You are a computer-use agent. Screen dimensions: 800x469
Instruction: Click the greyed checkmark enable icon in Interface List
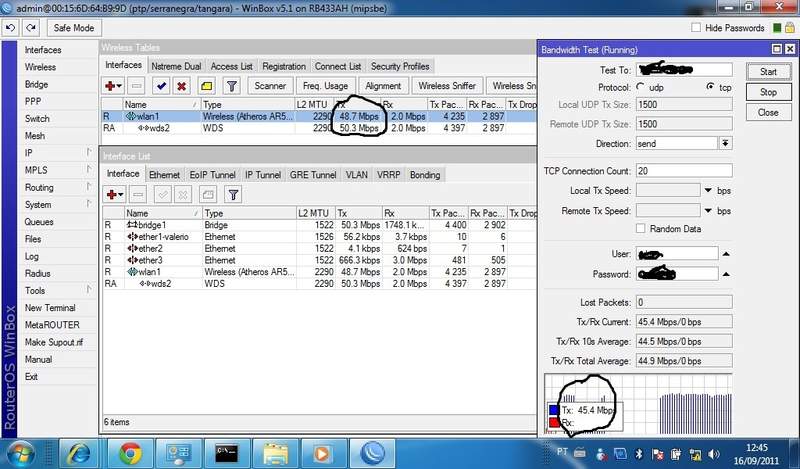(163, 194)
